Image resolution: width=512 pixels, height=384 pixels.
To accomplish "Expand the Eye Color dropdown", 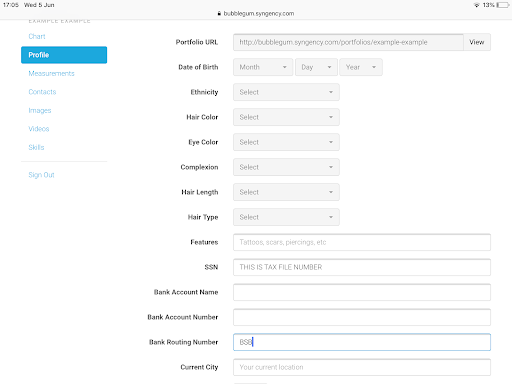I will [286, 142].
